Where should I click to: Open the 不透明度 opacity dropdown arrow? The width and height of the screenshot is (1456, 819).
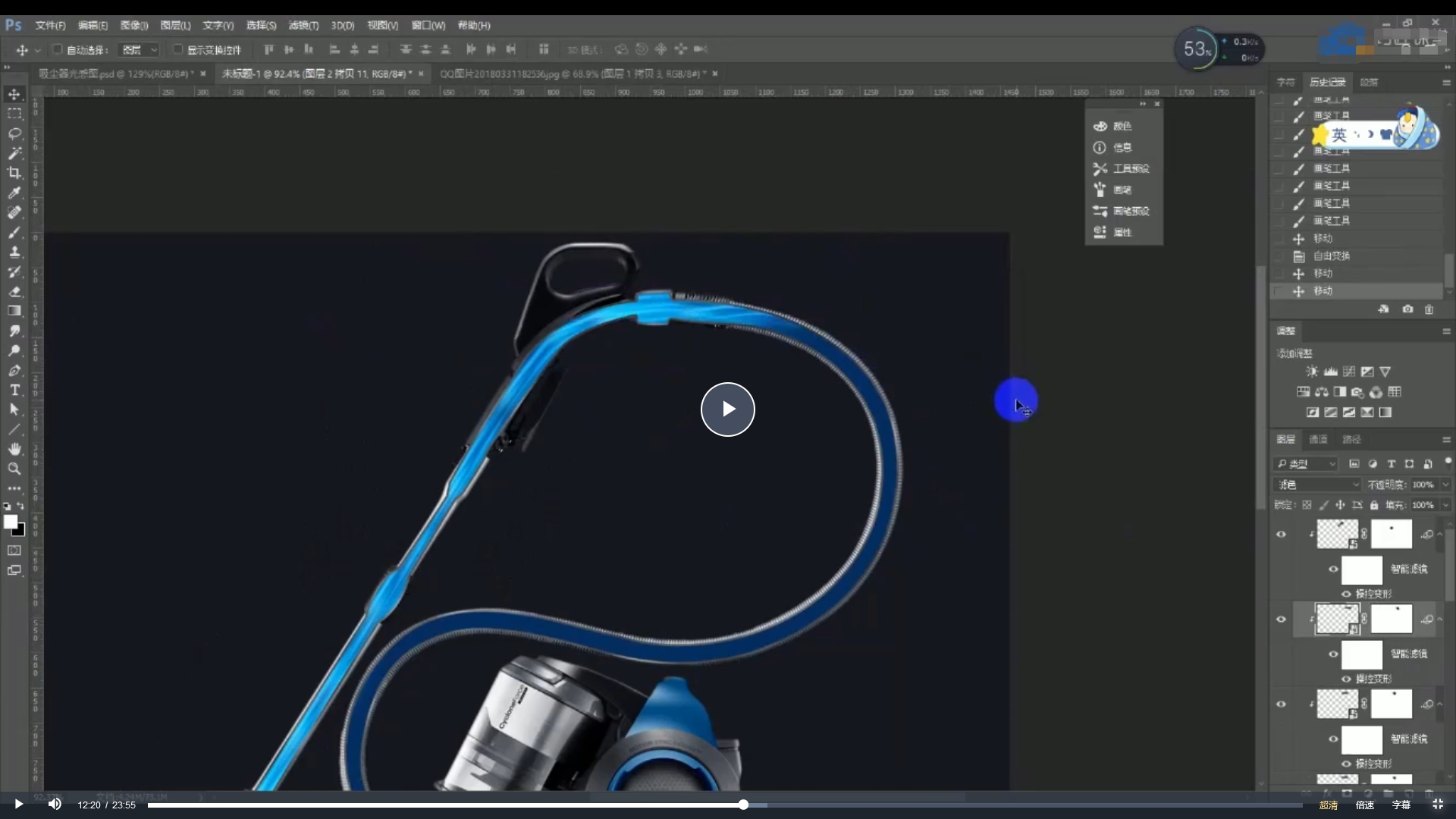(x=1445, y=485)
